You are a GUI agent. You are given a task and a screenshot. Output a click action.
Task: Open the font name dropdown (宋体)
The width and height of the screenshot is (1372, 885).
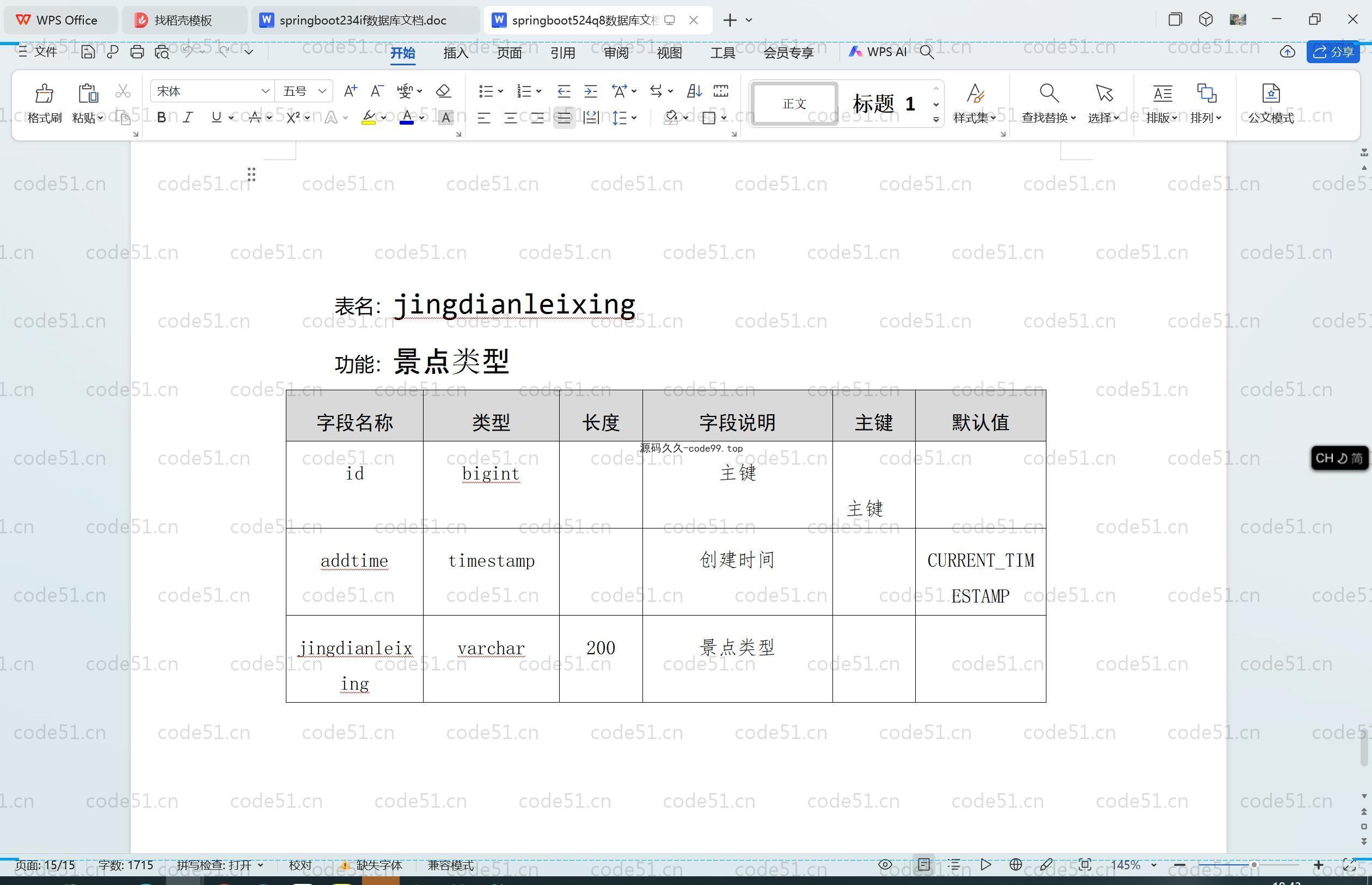[265, 91]
